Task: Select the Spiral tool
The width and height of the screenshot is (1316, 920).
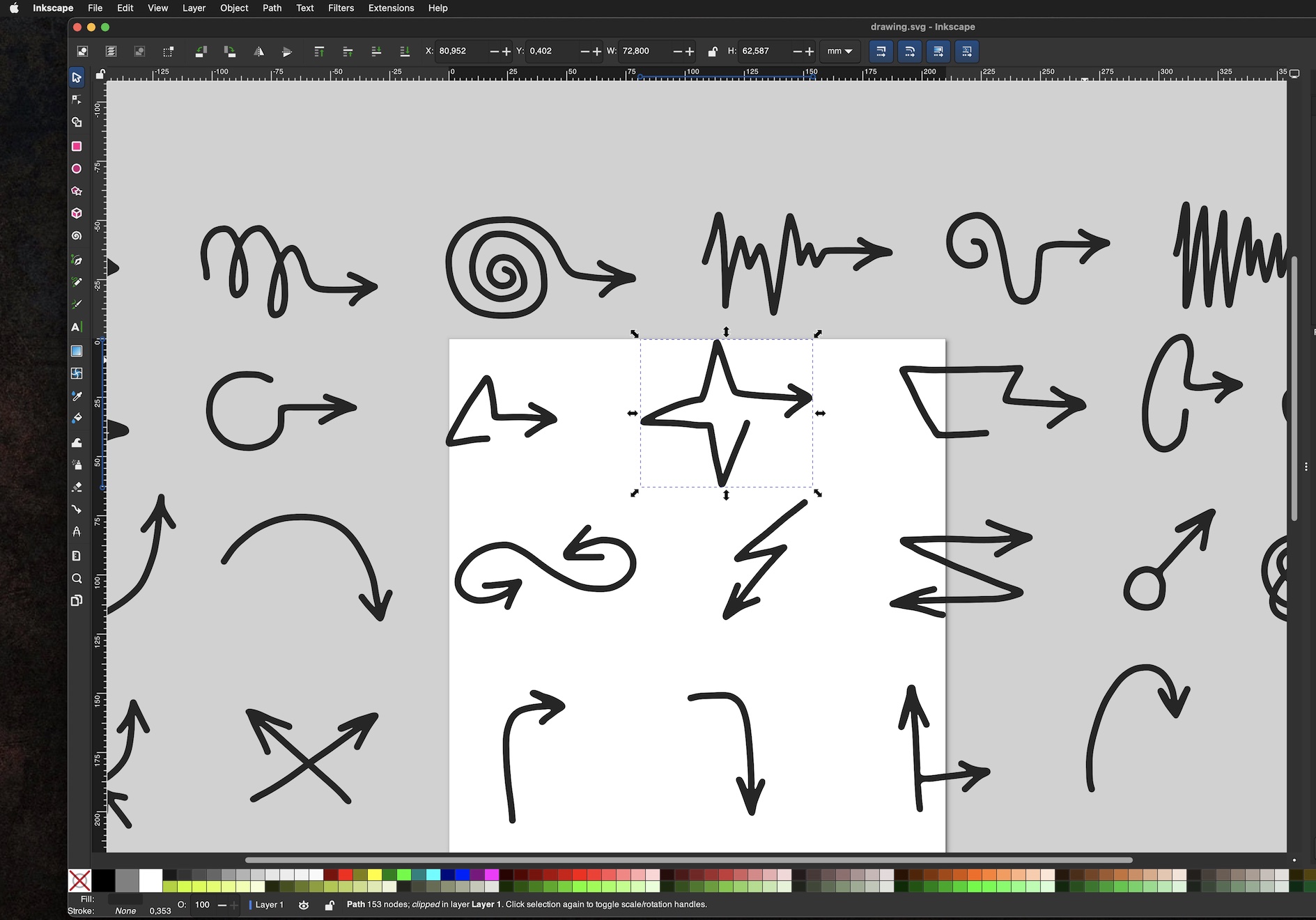Action: (x=77, y=236)
